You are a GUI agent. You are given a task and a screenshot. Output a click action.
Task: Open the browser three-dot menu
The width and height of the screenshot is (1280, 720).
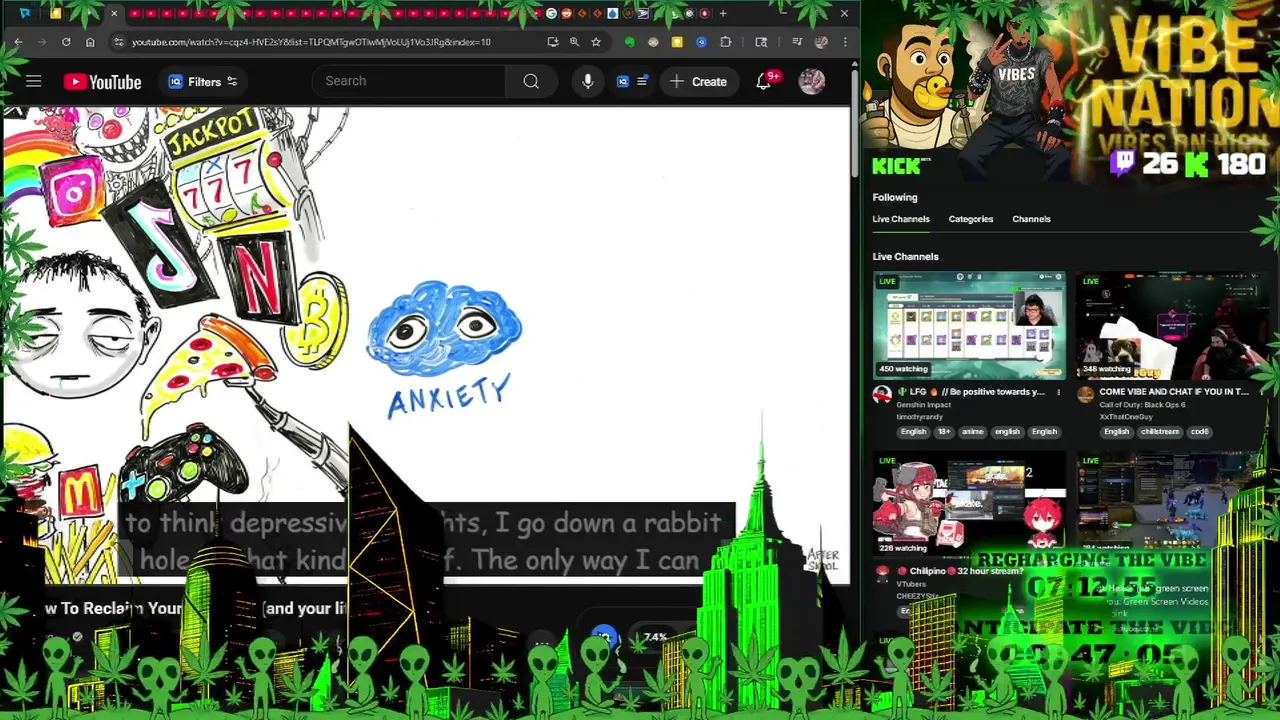tap(845, 42)
